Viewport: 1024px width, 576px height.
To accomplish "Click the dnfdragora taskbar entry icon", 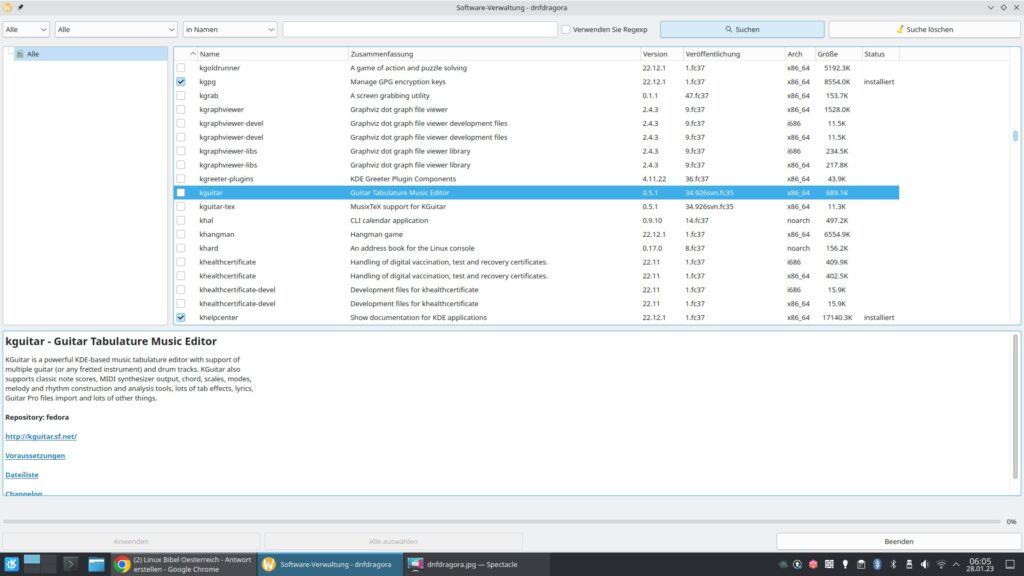I will (268, 564).
